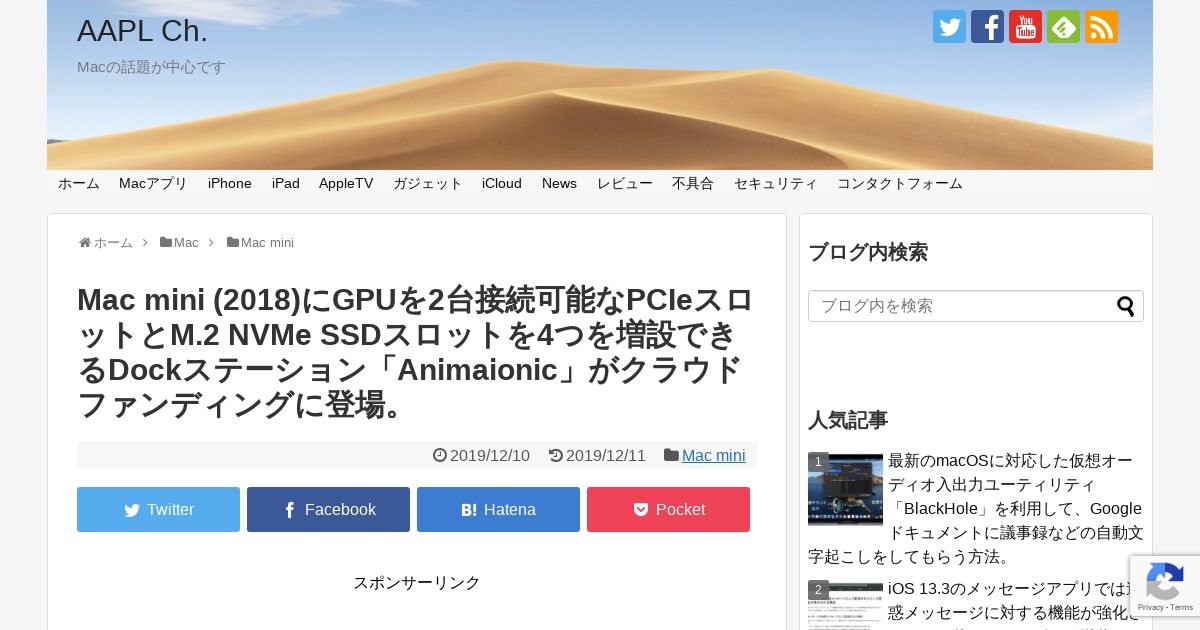Open the Twitter icon in the header

pyautogui.click(x=949, y=27)
